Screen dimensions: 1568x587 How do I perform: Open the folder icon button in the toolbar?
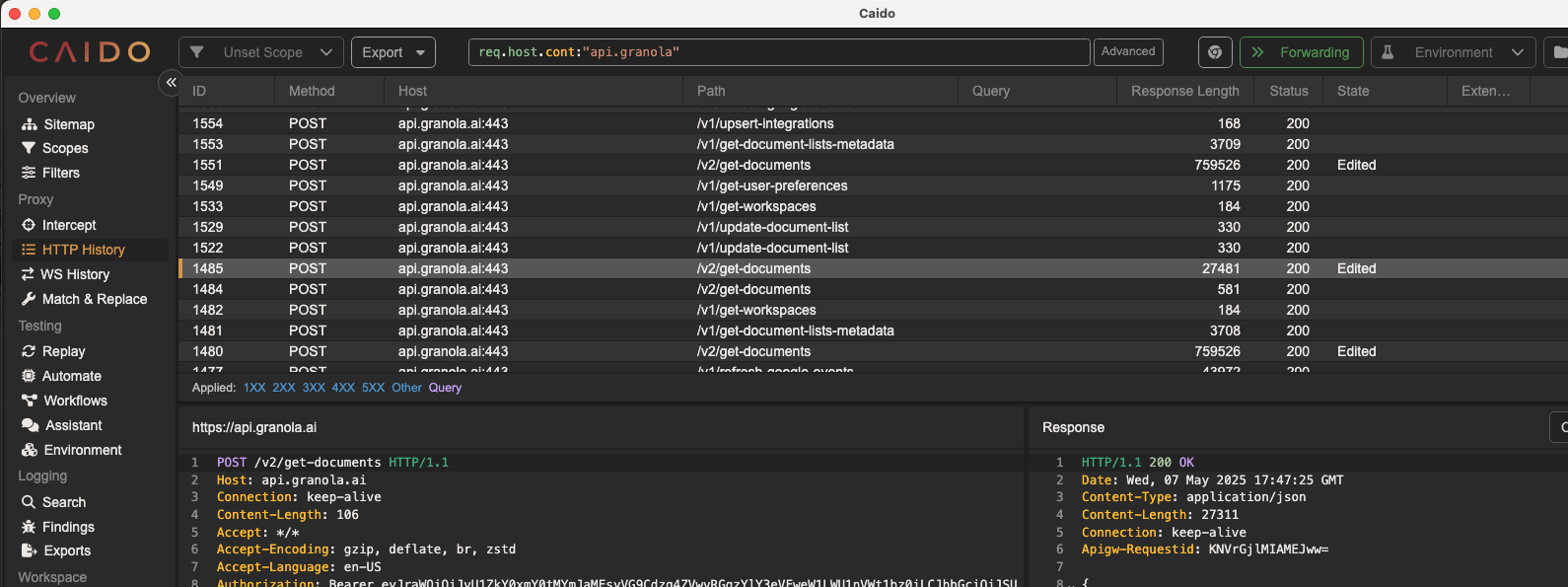click(1557, 52)
